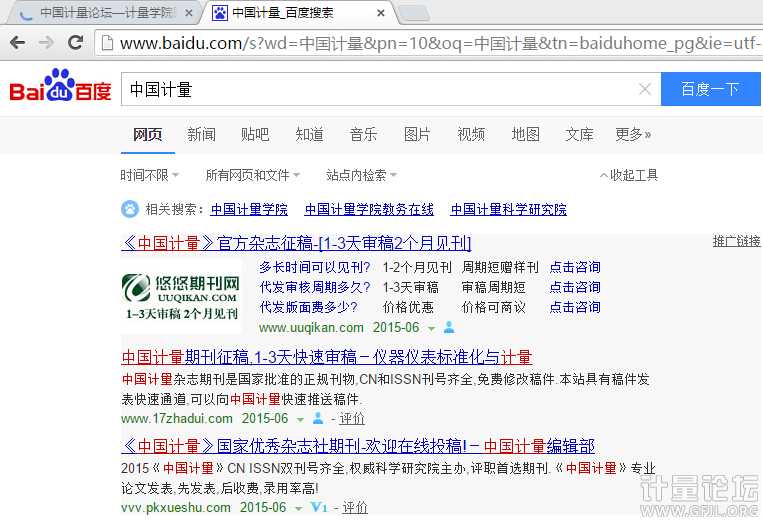763x522 pixels.
Task: Click the Baidu paw favicon on the active tab
Action: 220,13
